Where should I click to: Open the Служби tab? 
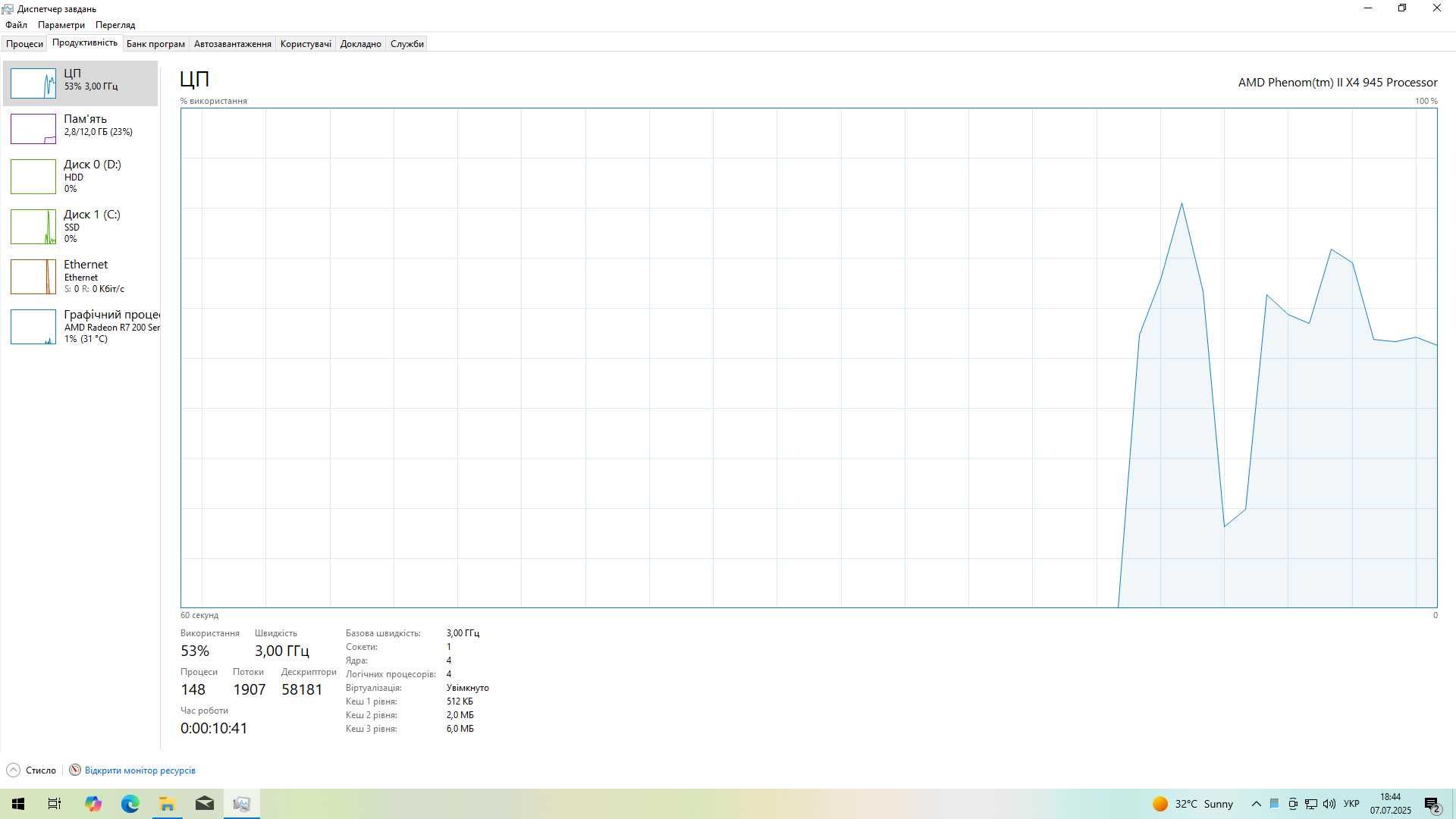(407, 44)
